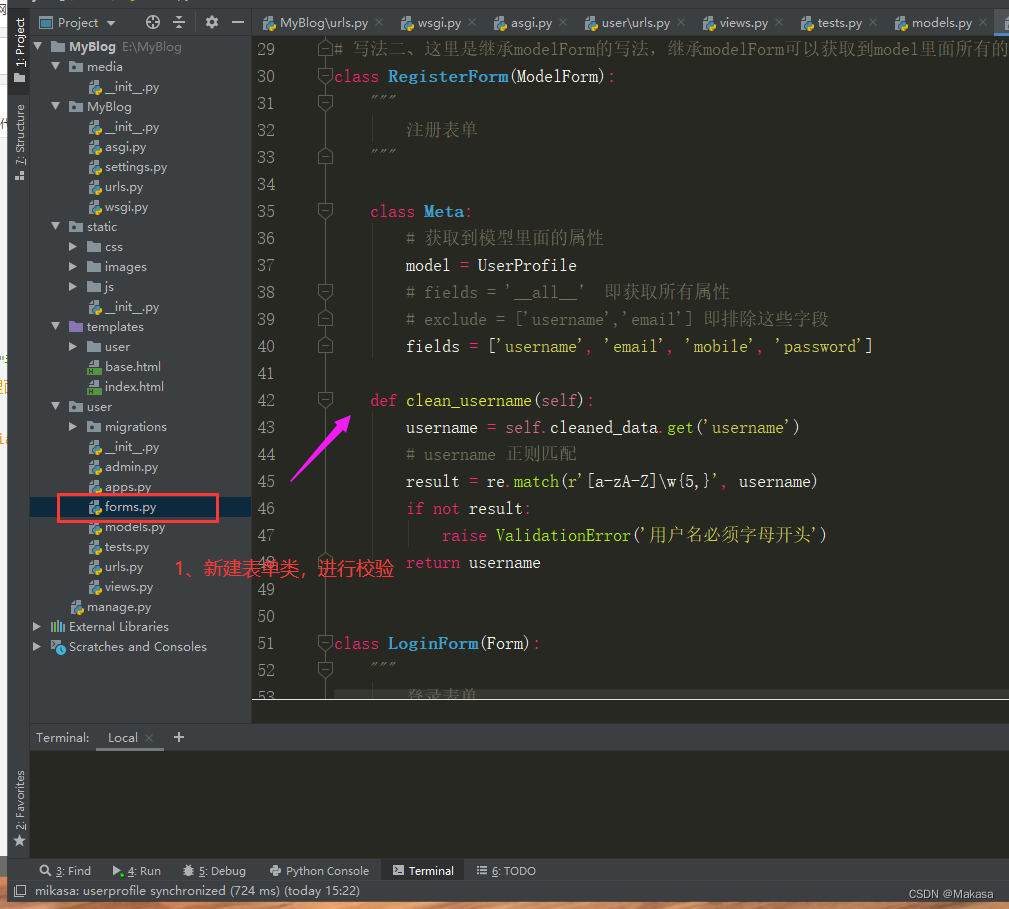Image resolution: width=1009 pixels, height=909 pixels.
Task: Collapse the MyBlog project root
Action: pos(37,46)
